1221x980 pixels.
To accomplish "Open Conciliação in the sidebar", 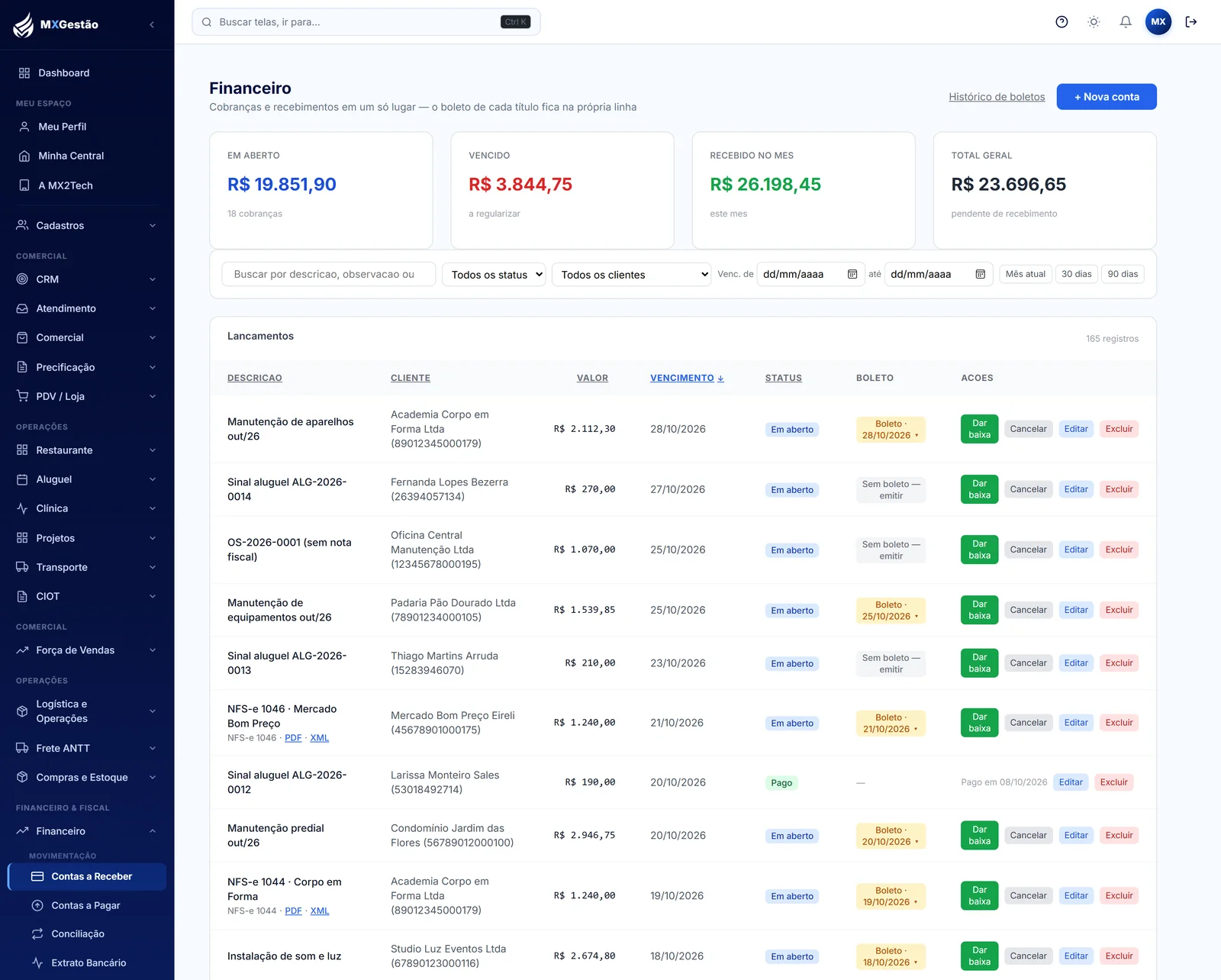I will coord(78,934).
